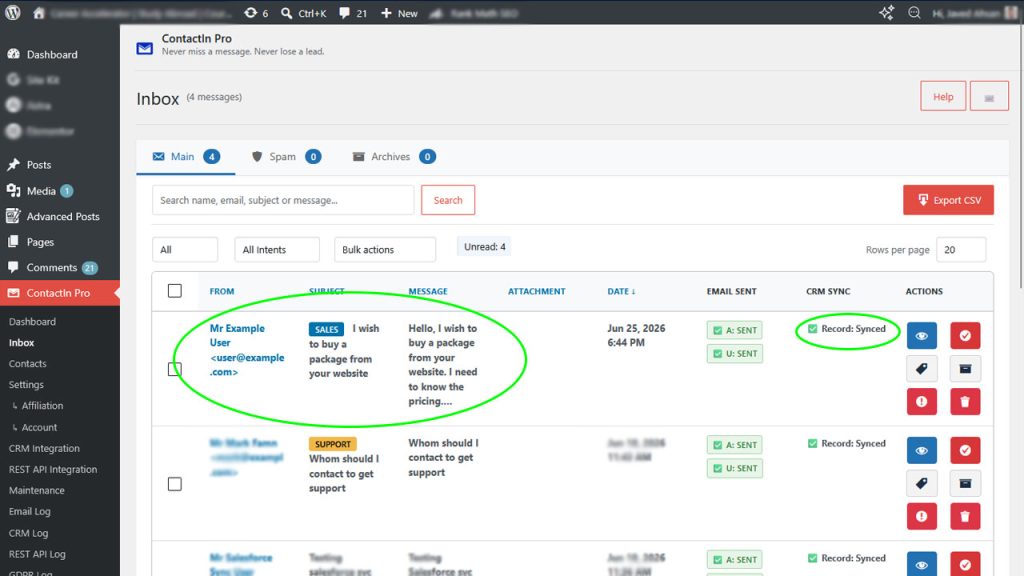Click the sparkle AI icon

point(886,12)
